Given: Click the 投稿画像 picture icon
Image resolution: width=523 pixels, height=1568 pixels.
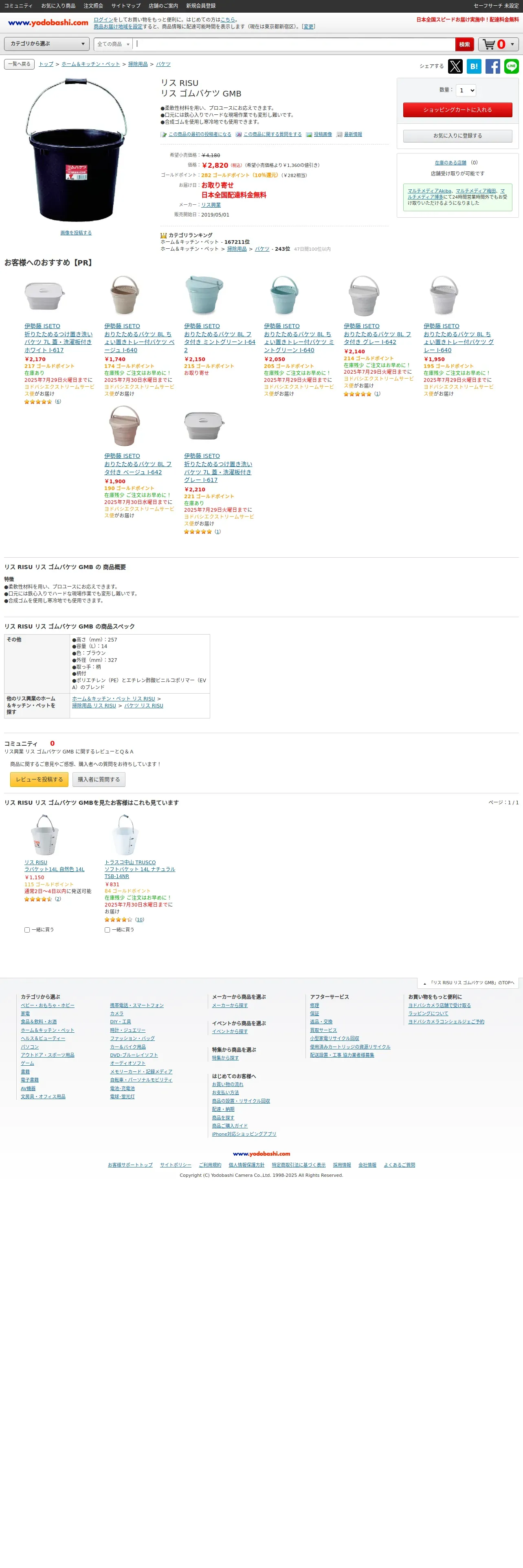Looking at the screenshot, I should point(309,134).
